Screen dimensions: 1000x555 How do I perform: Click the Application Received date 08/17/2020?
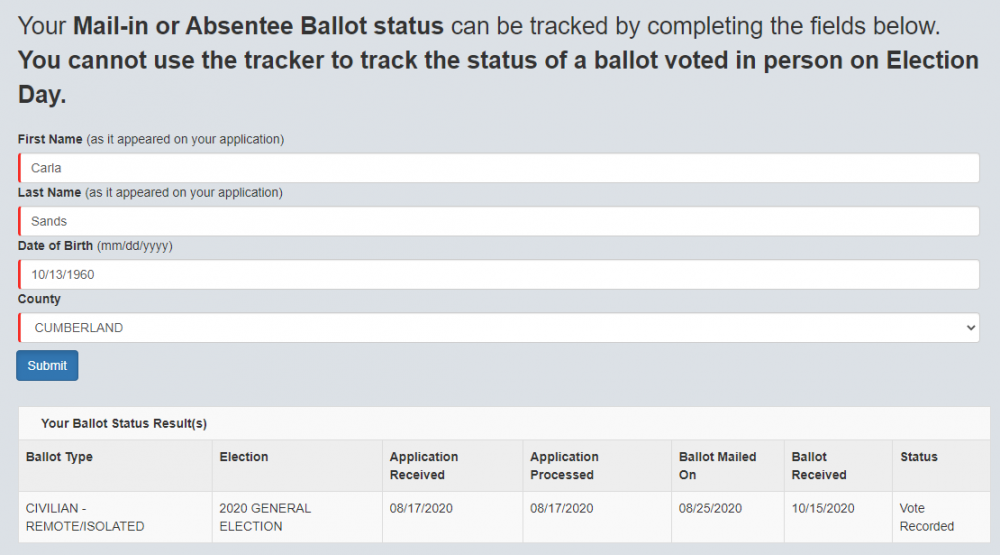tap(421, 509)
